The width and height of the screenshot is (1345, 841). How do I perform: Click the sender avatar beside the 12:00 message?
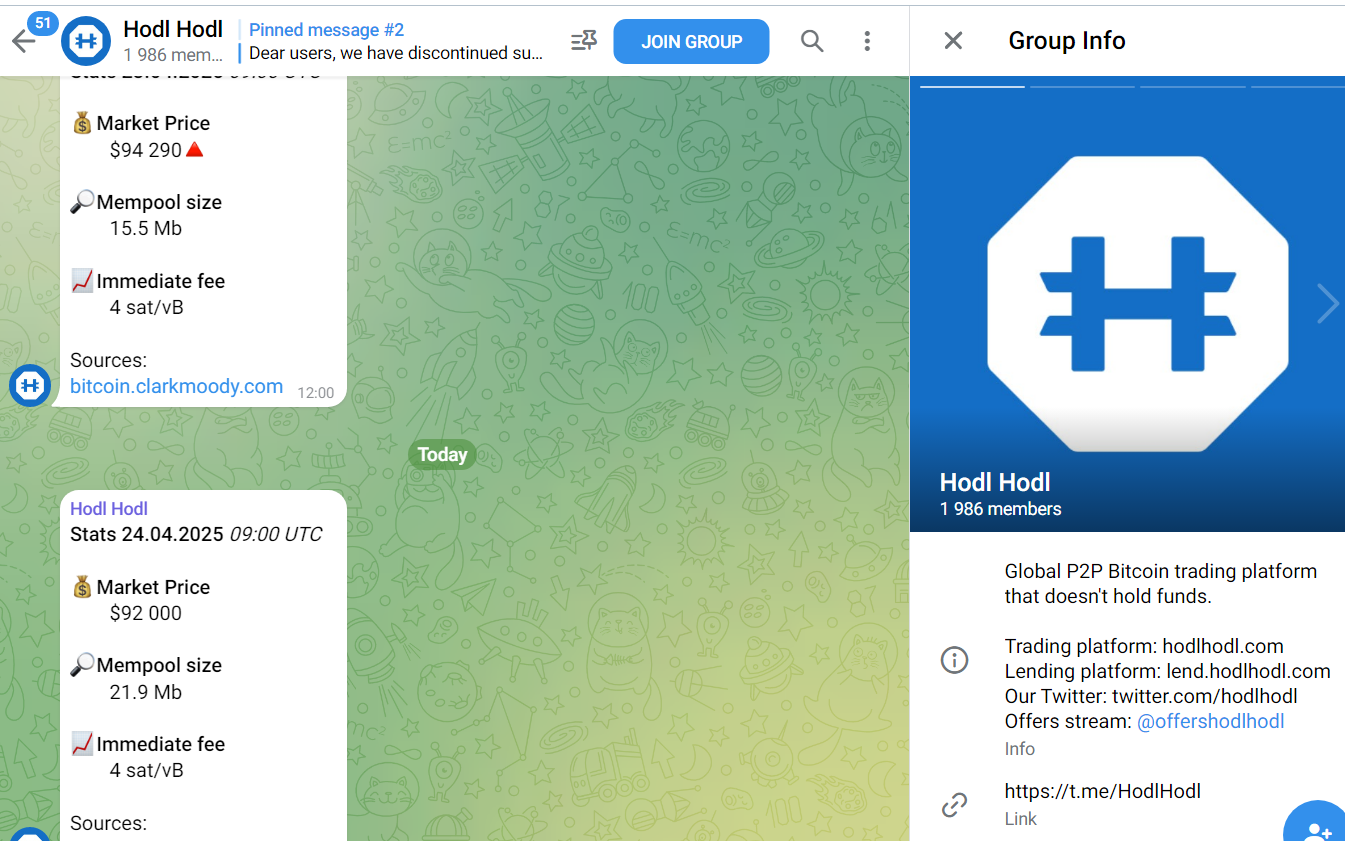click(x=30, y=385)
